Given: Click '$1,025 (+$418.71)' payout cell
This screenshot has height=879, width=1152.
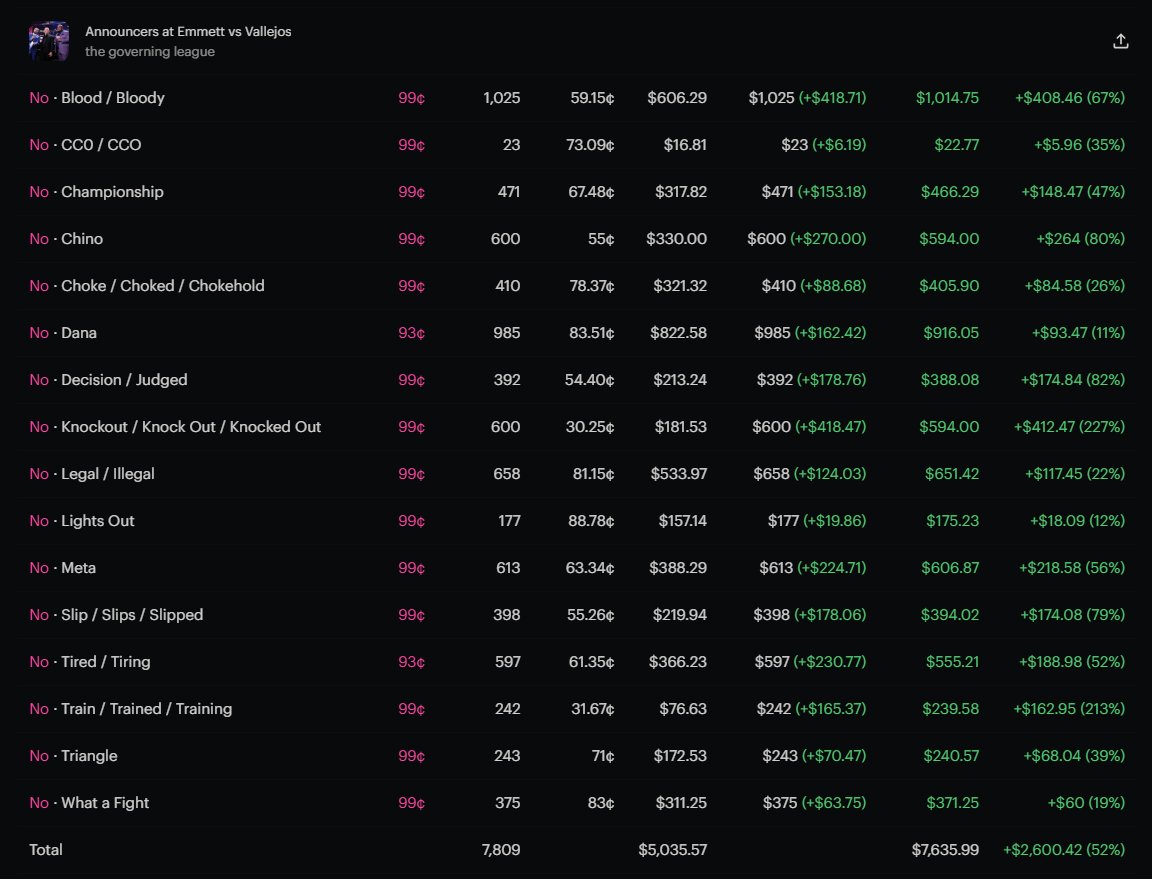Looking at the screenshot, I should 807,98.
